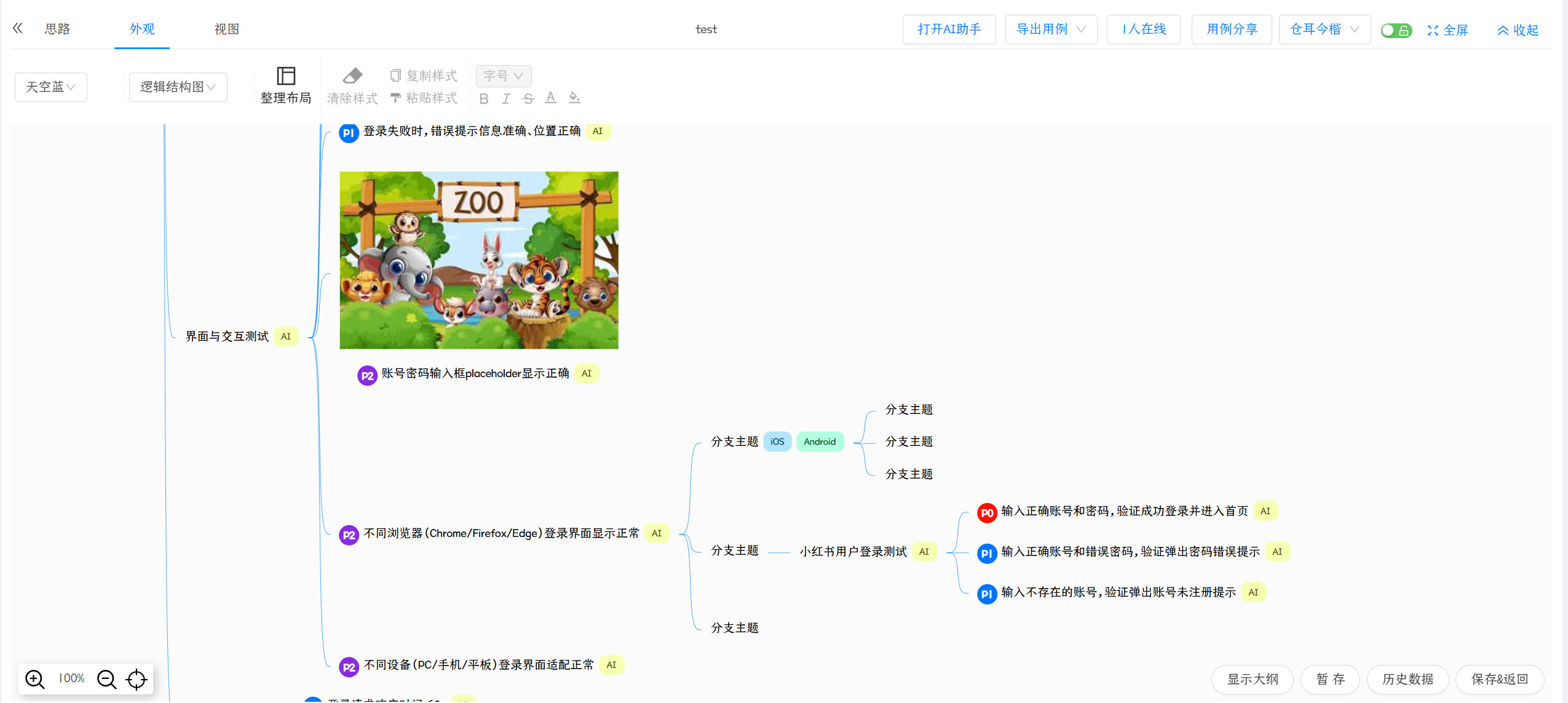Enter fullscreen with 全屏 icon
This screenshot has height=703, width=1568.
[1447, 30]
